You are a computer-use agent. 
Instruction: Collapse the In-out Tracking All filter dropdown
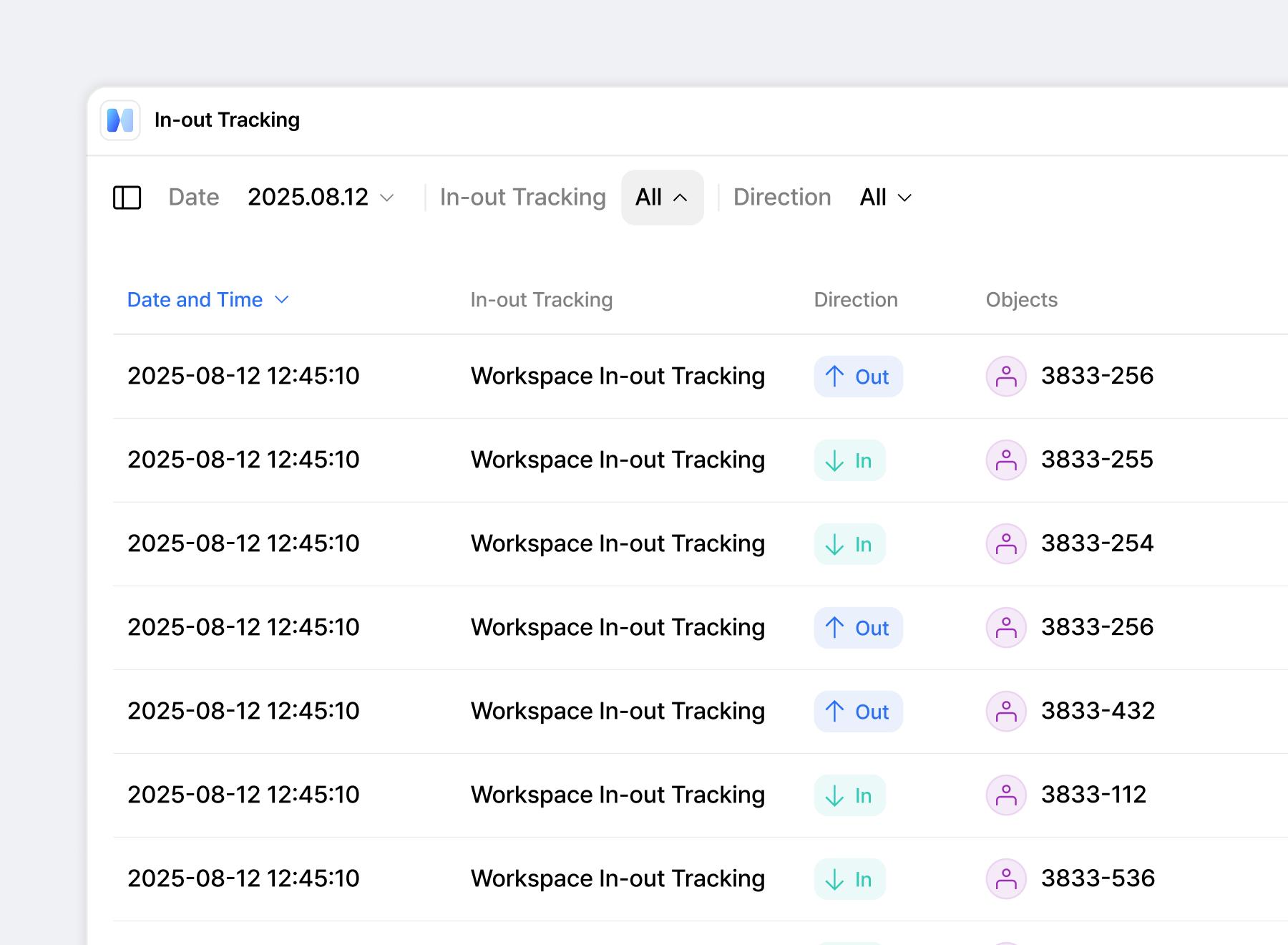click(x=662, y=198)
